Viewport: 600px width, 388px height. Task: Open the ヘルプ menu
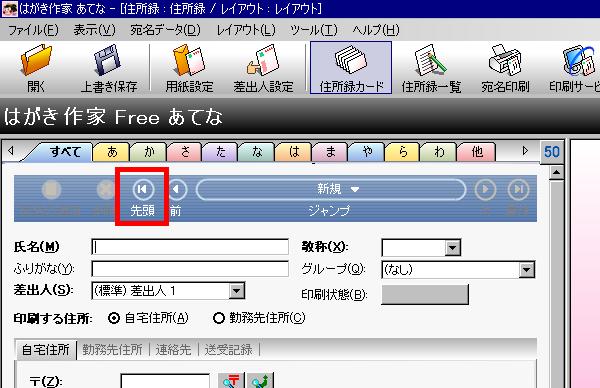(x=376, y=30)
